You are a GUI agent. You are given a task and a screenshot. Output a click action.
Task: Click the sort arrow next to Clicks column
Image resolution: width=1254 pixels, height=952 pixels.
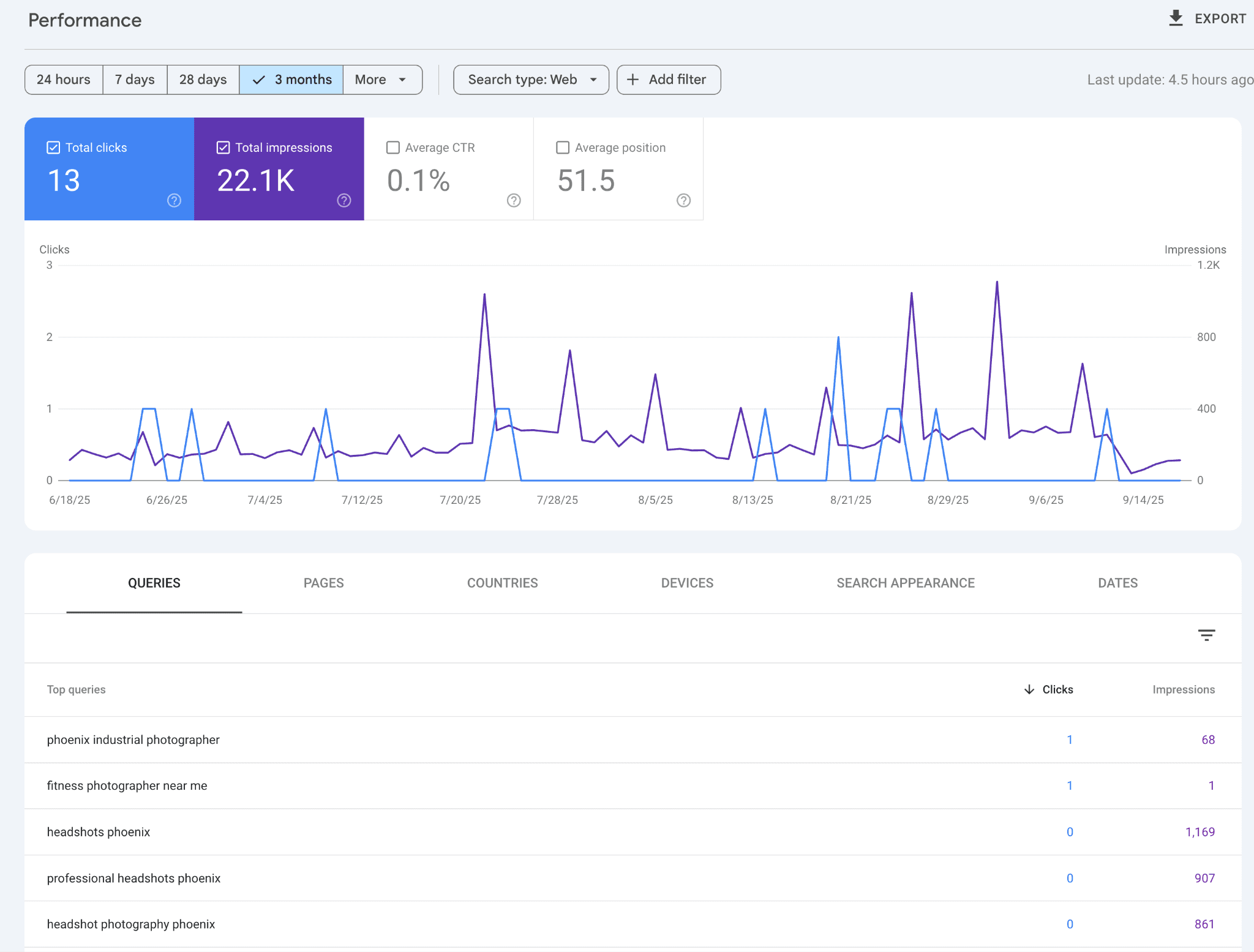pos(1028,689)
